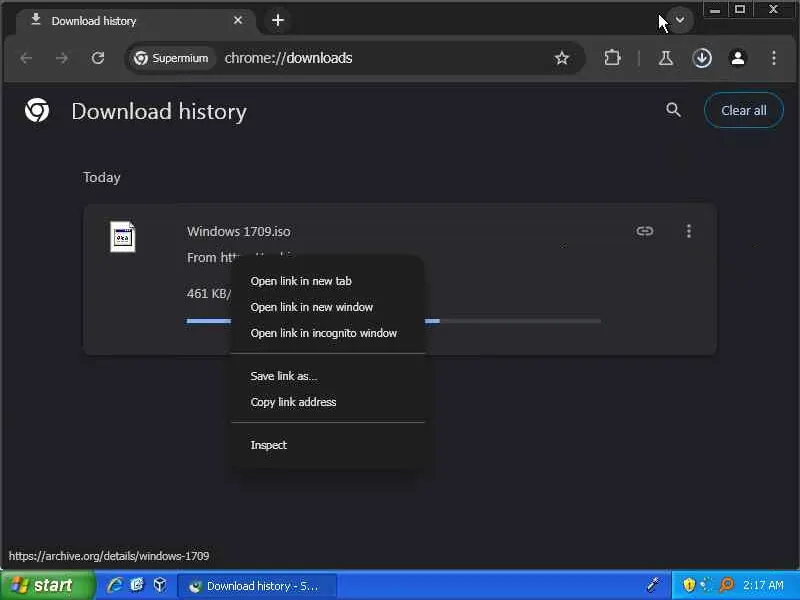Click the security shield tray icon

click(689, 585)
